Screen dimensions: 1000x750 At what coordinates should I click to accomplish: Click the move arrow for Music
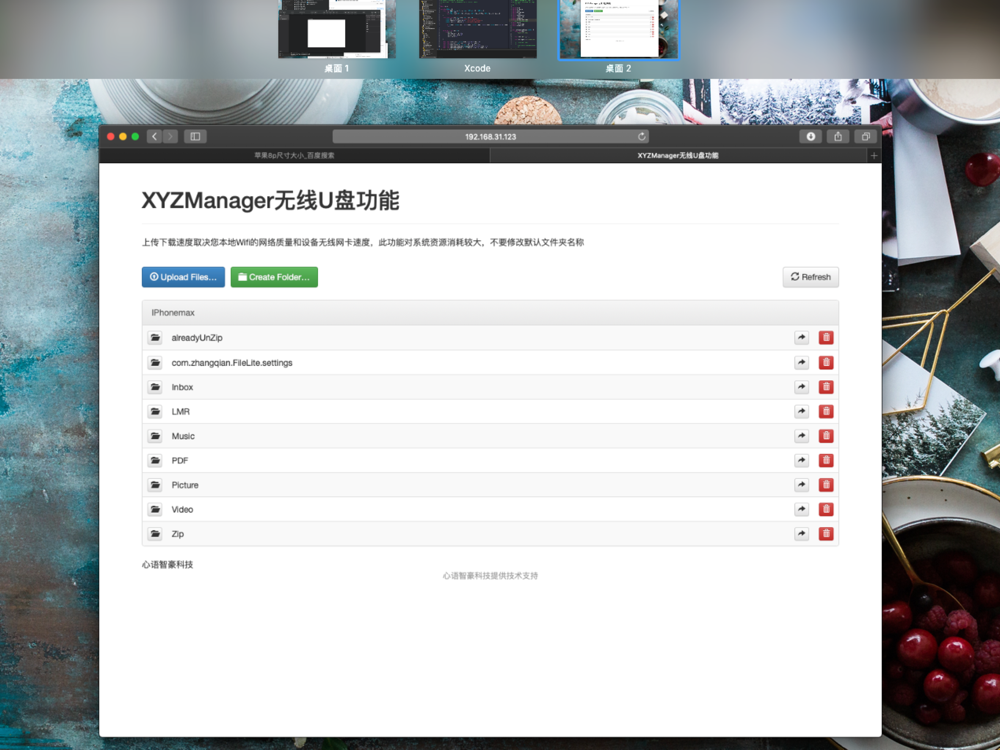tap(802, 436)
